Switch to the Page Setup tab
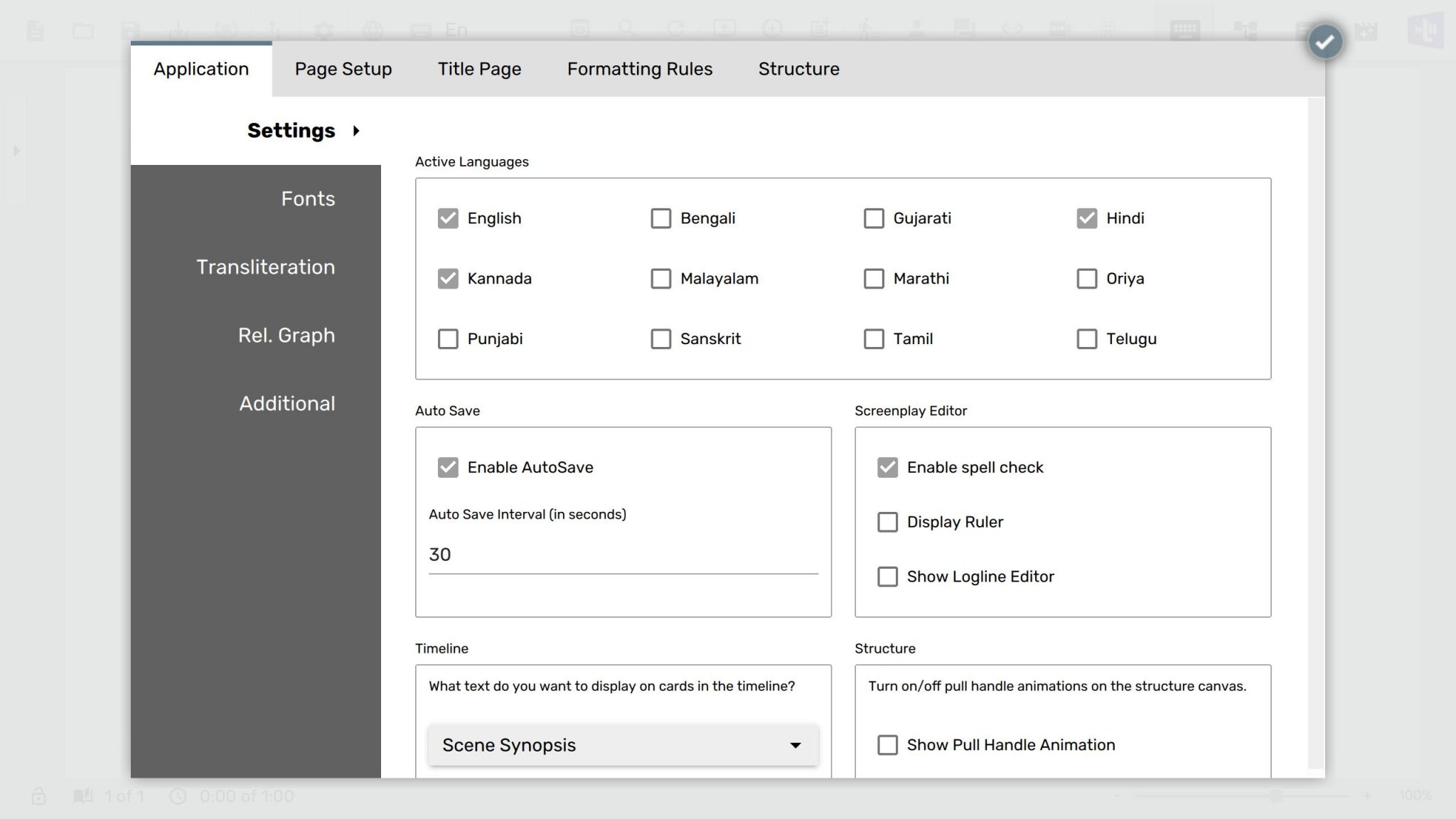This screenshot has width=1456, height=819. (343, 69)
